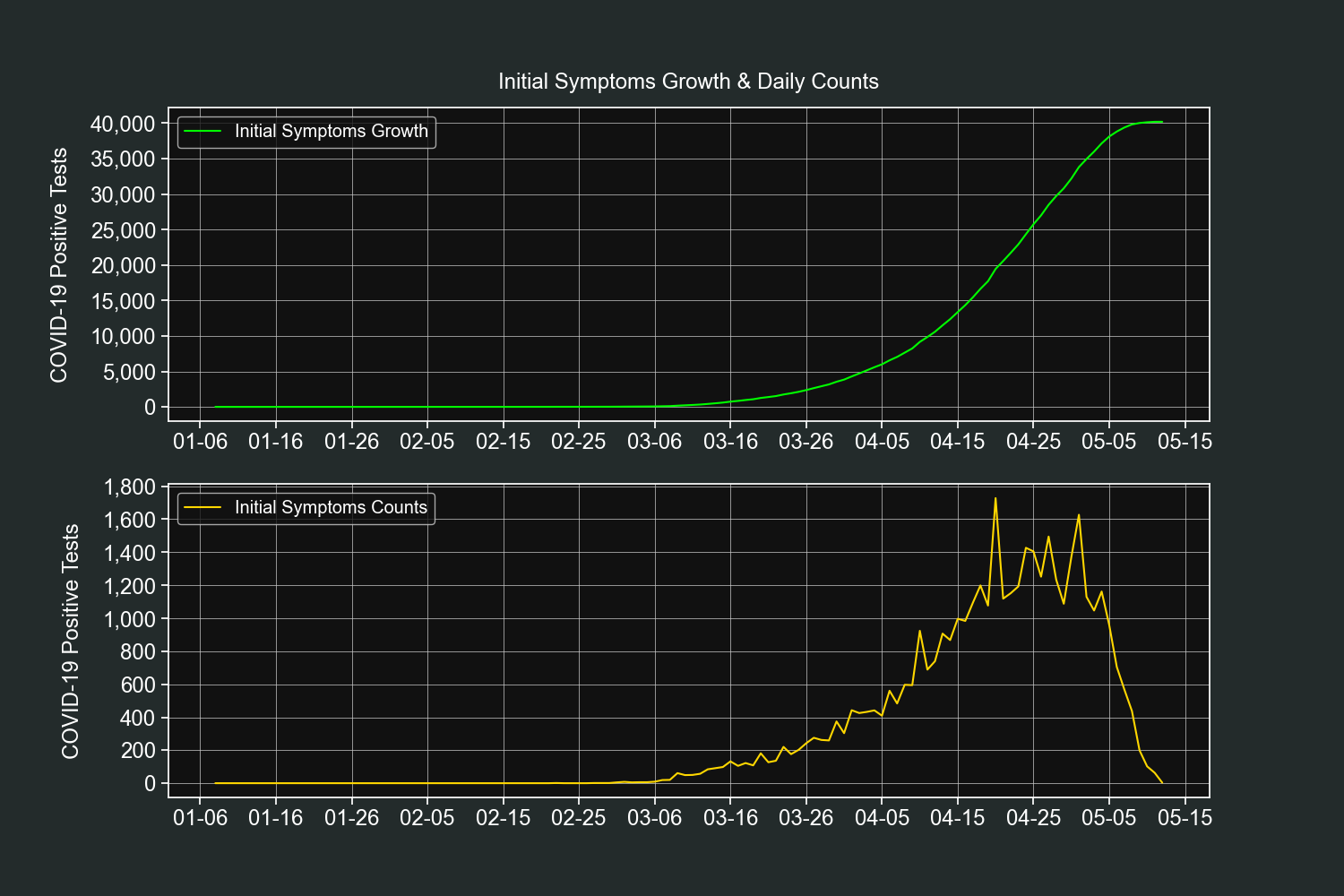Viewport: 1344px width, 896px height.
Task: Click the 30,000 y-axis tick label
Action: (x=123, y=194)
